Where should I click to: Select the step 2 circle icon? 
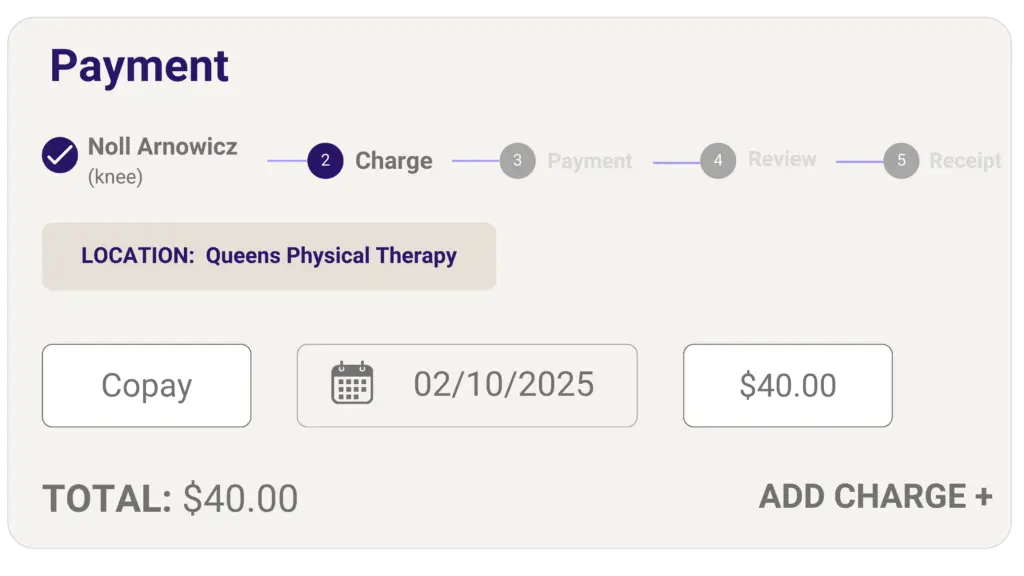[325, 161]
